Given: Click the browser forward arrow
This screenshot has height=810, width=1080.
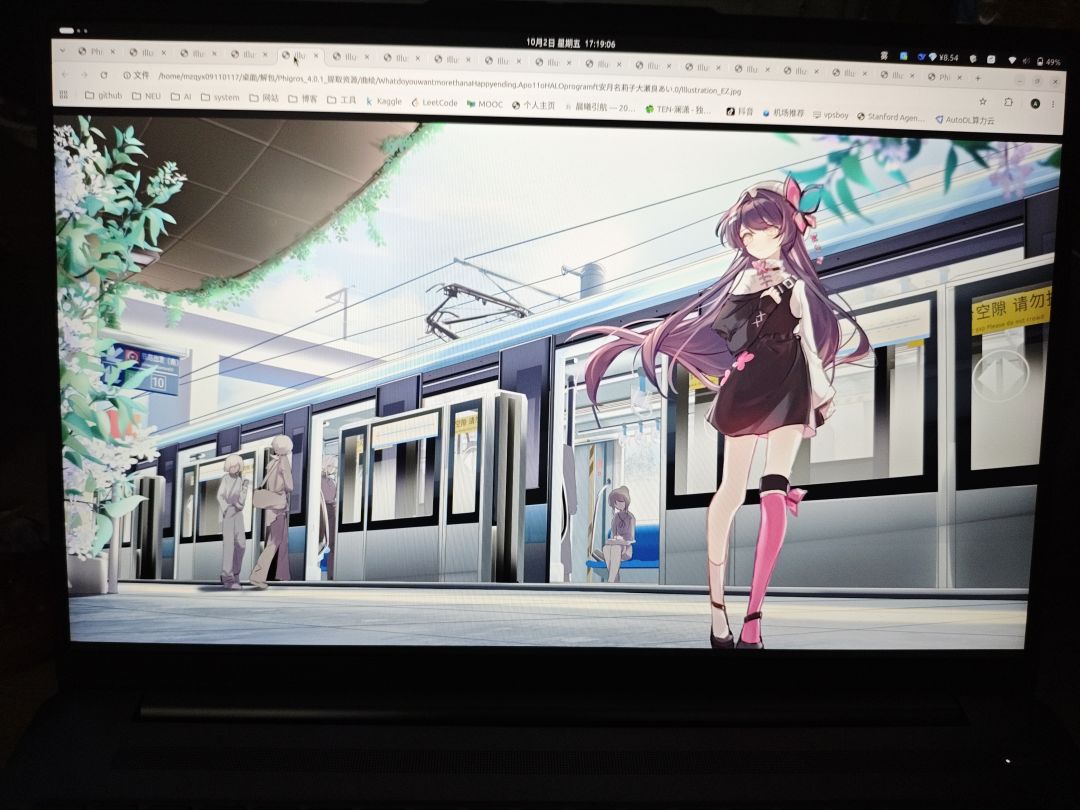Looking at the screenshot, I should coord(83,74).
